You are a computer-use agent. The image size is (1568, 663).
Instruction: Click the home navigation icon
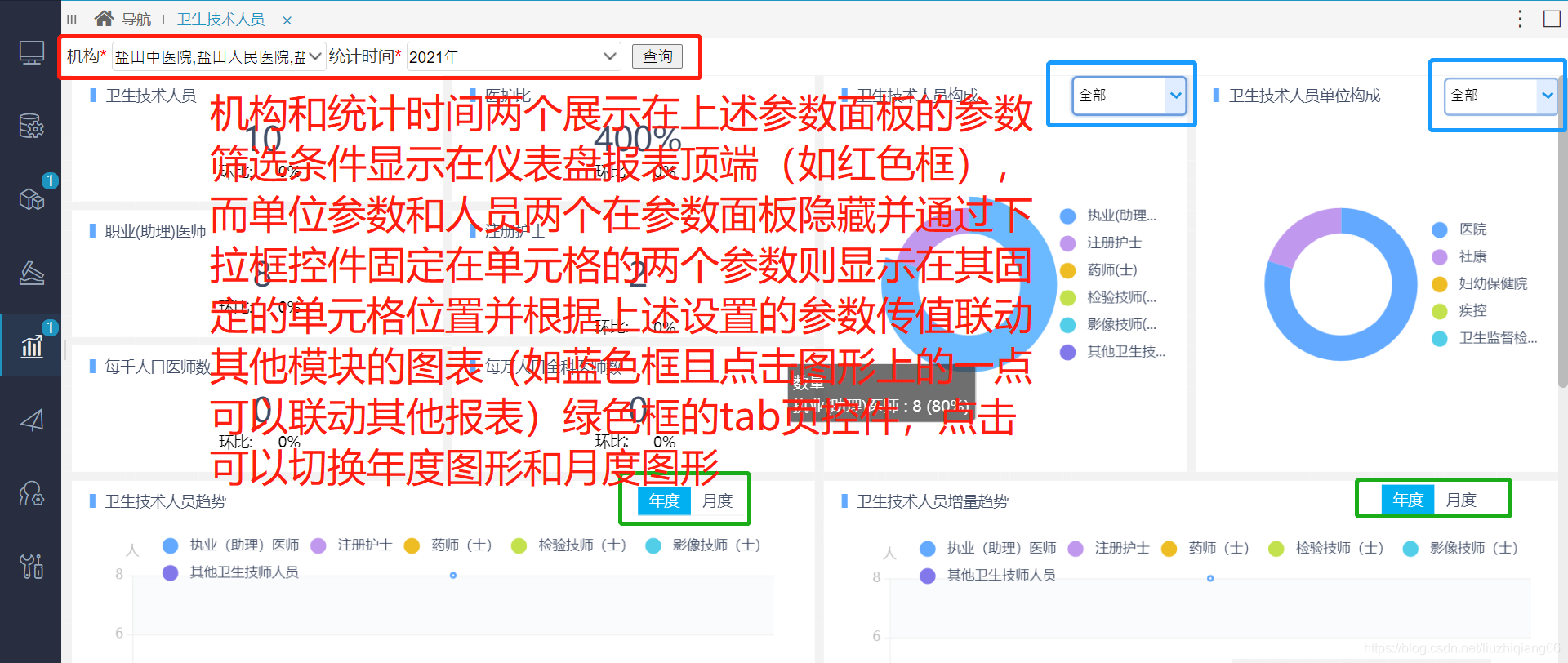tap(104, 18)
